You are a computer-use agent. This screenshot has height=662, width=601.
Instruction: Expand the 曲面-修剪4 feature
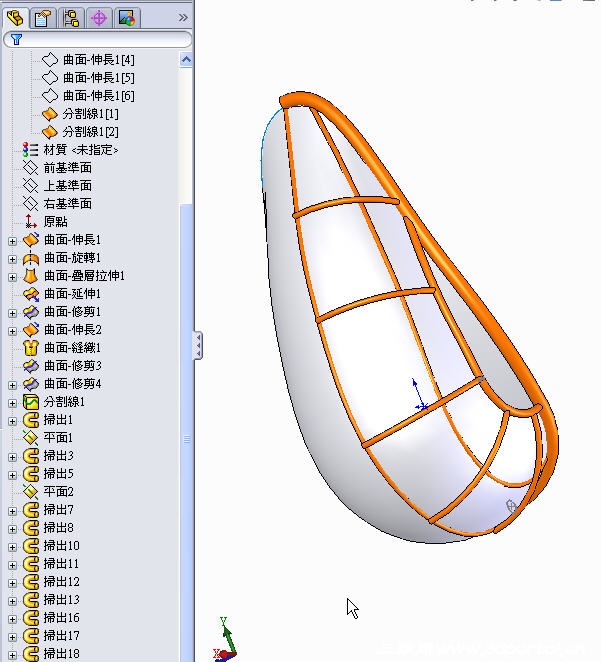[x=13, y=385]
